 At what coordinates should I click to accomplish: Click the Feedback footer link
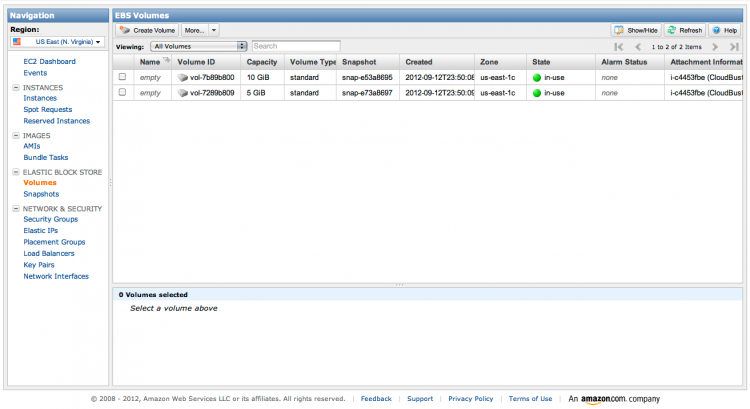[x=376, y=398]
